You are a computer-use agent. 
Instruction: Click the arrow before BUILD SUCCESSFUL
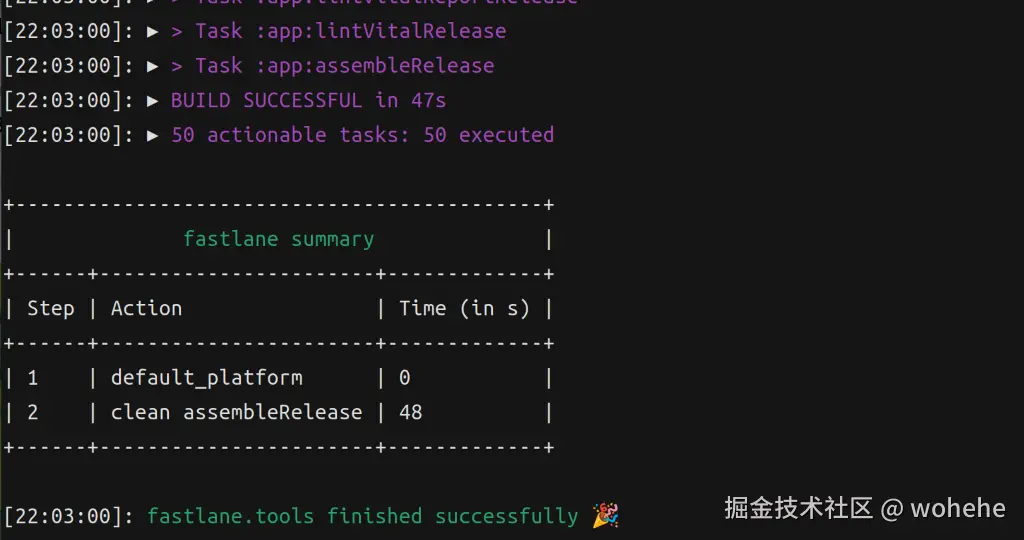coord(153,100)
